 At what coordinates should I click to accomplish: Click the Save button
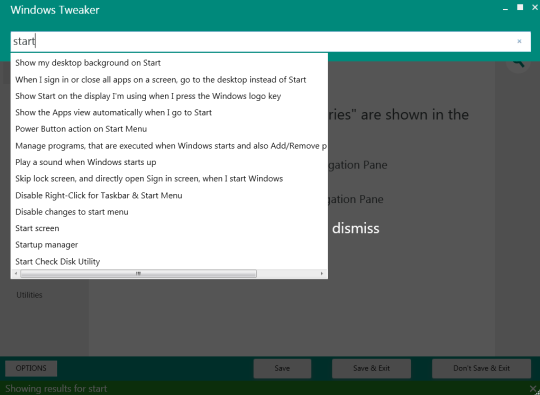(x=282, y=368)
